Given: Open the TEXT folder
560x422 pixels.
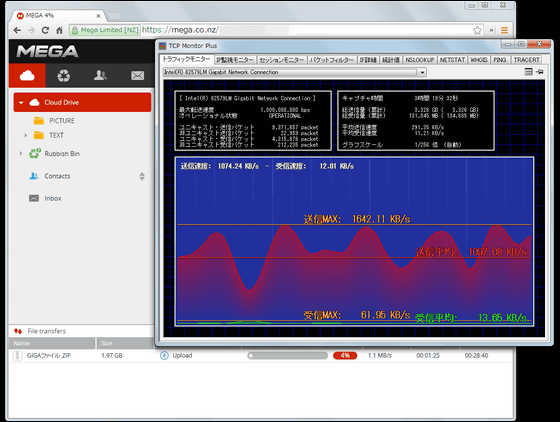Looking at the screenshot, I should pyautogui.click(x=56, y=135).
